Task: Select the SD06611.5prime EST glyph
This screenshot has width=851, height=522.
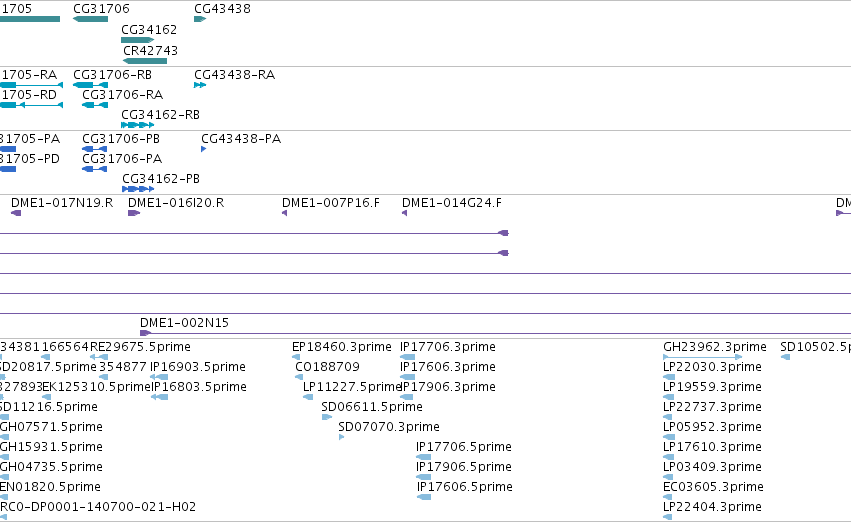Action: coord(327,417)
